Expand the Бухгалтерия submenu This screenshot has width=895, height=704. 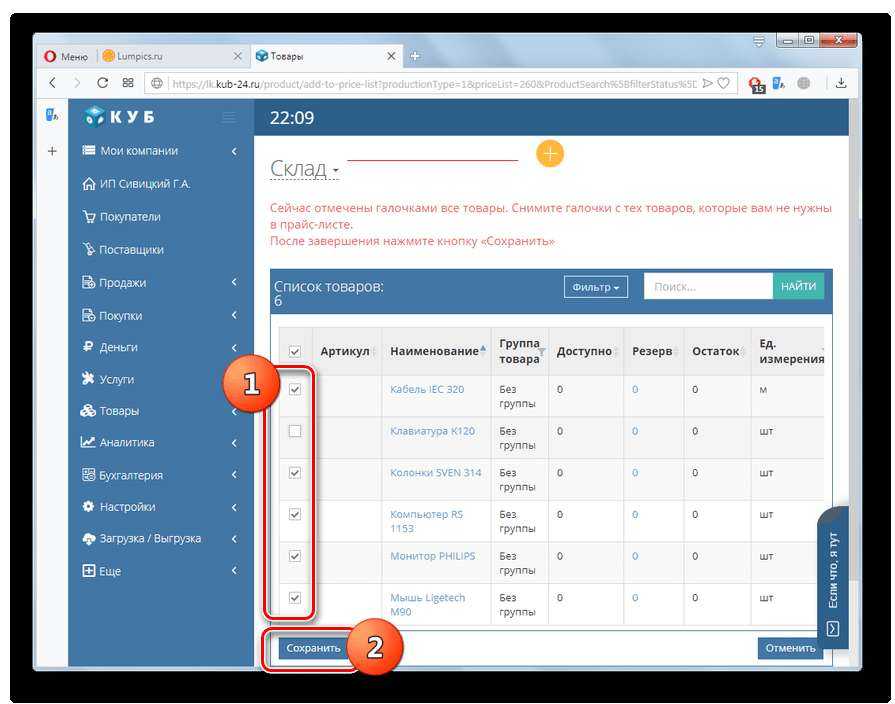click(234, 474)
